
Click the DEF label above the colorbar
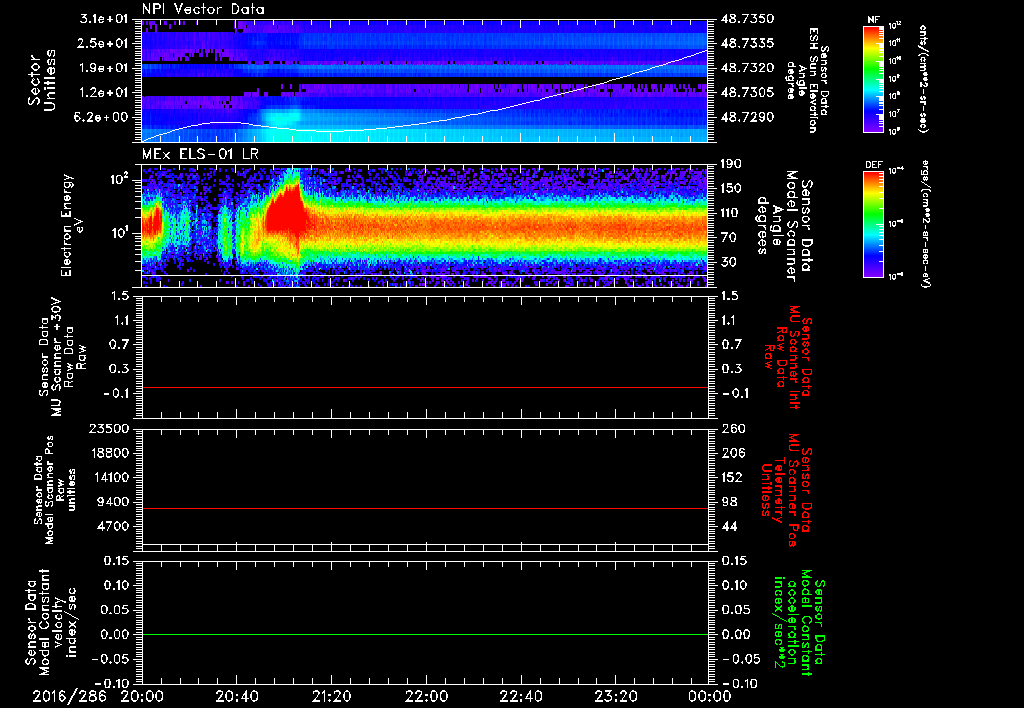pyautogui.click(x=874, y=165)
